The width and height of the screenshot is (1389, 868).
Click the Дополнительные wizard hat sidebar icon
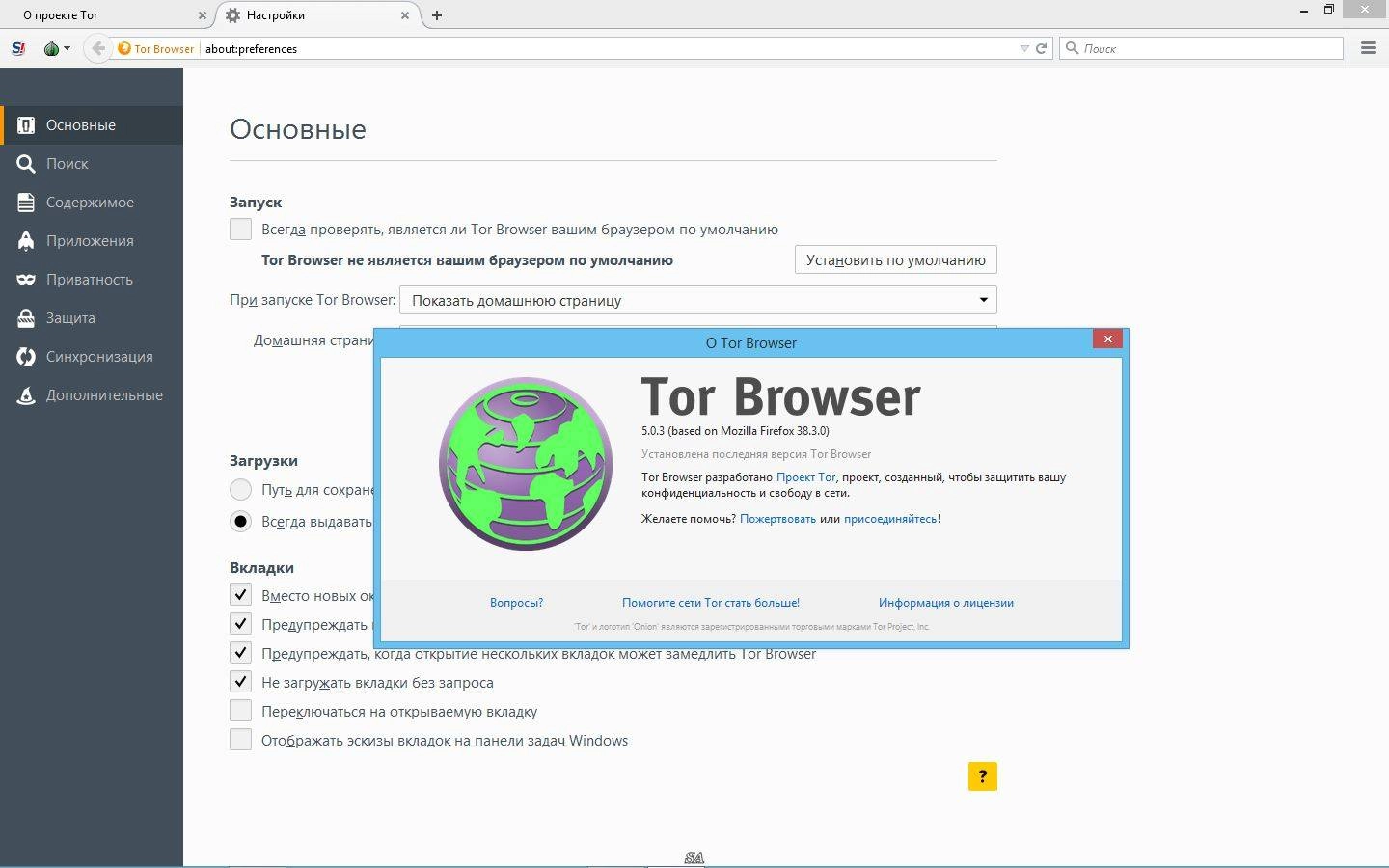tap(26, 395)
